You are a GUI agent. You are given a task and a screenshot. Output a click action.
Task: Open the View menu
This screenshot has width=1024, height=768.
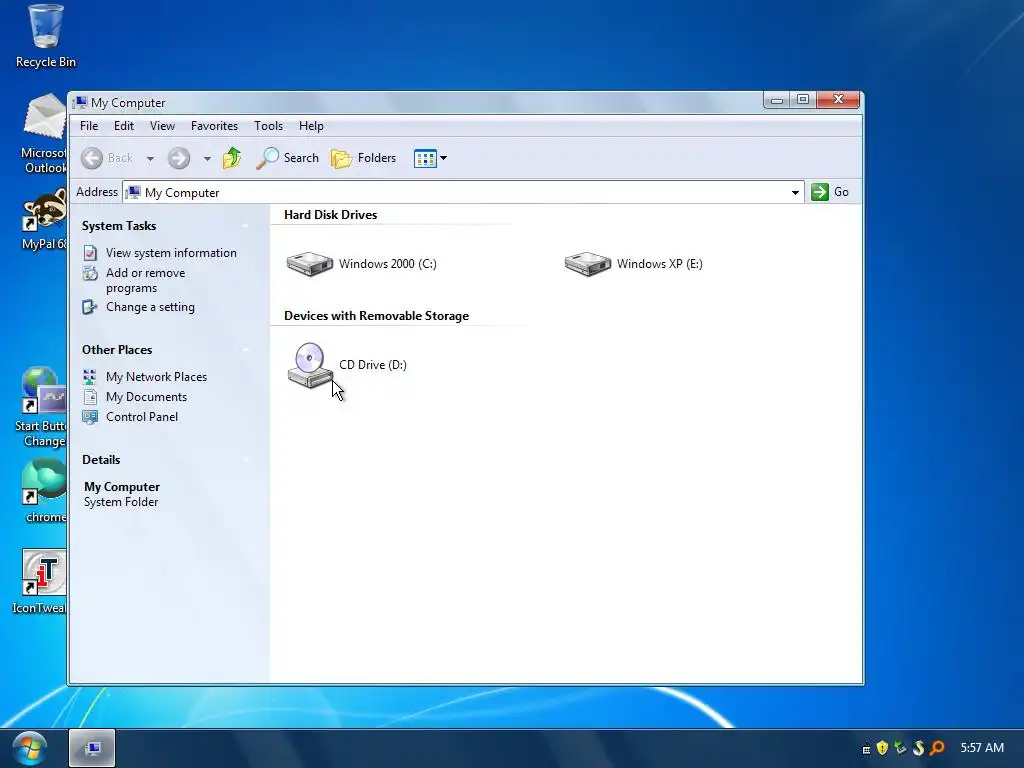click(x=162, y=126)
